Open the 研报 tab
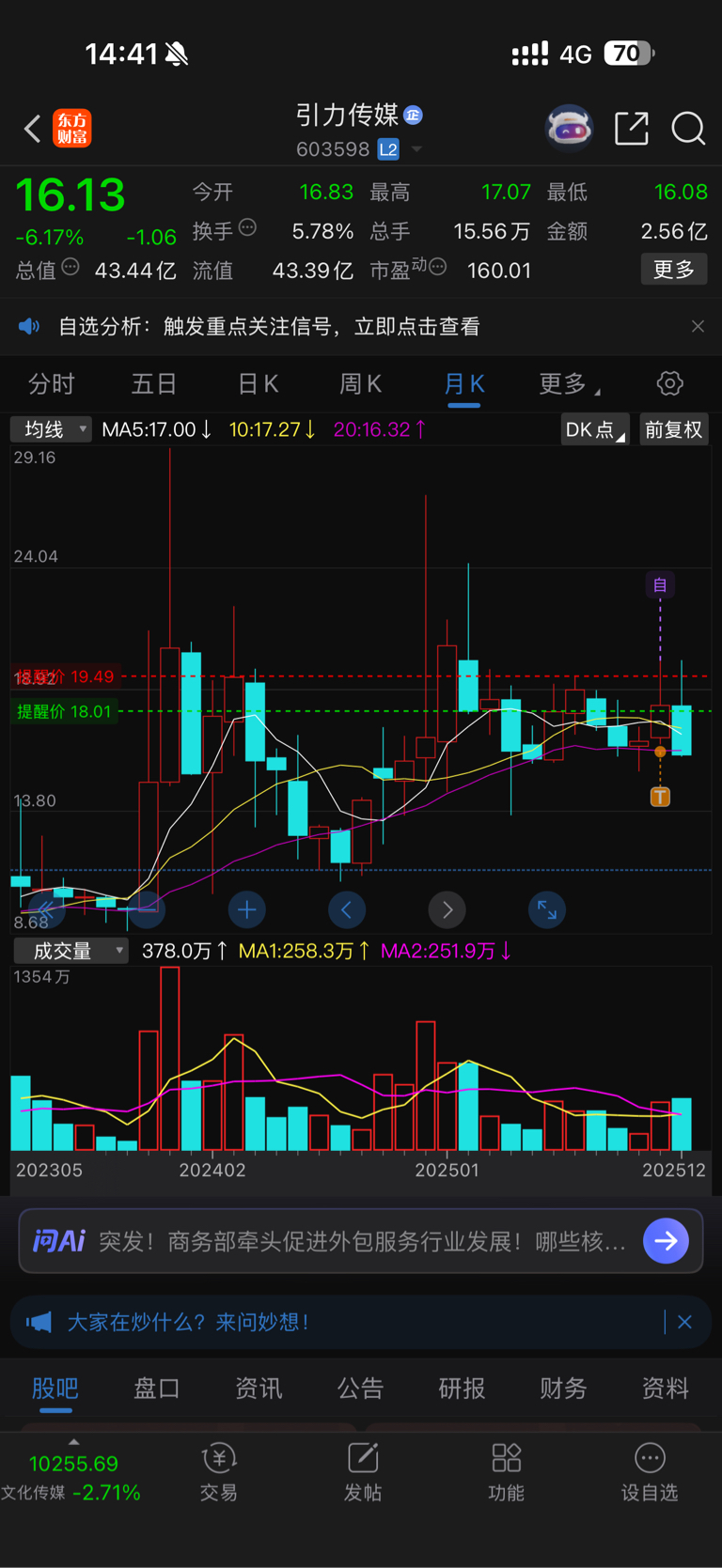The height and width of the screenshot is (1568, 722). pos(462,1389)
